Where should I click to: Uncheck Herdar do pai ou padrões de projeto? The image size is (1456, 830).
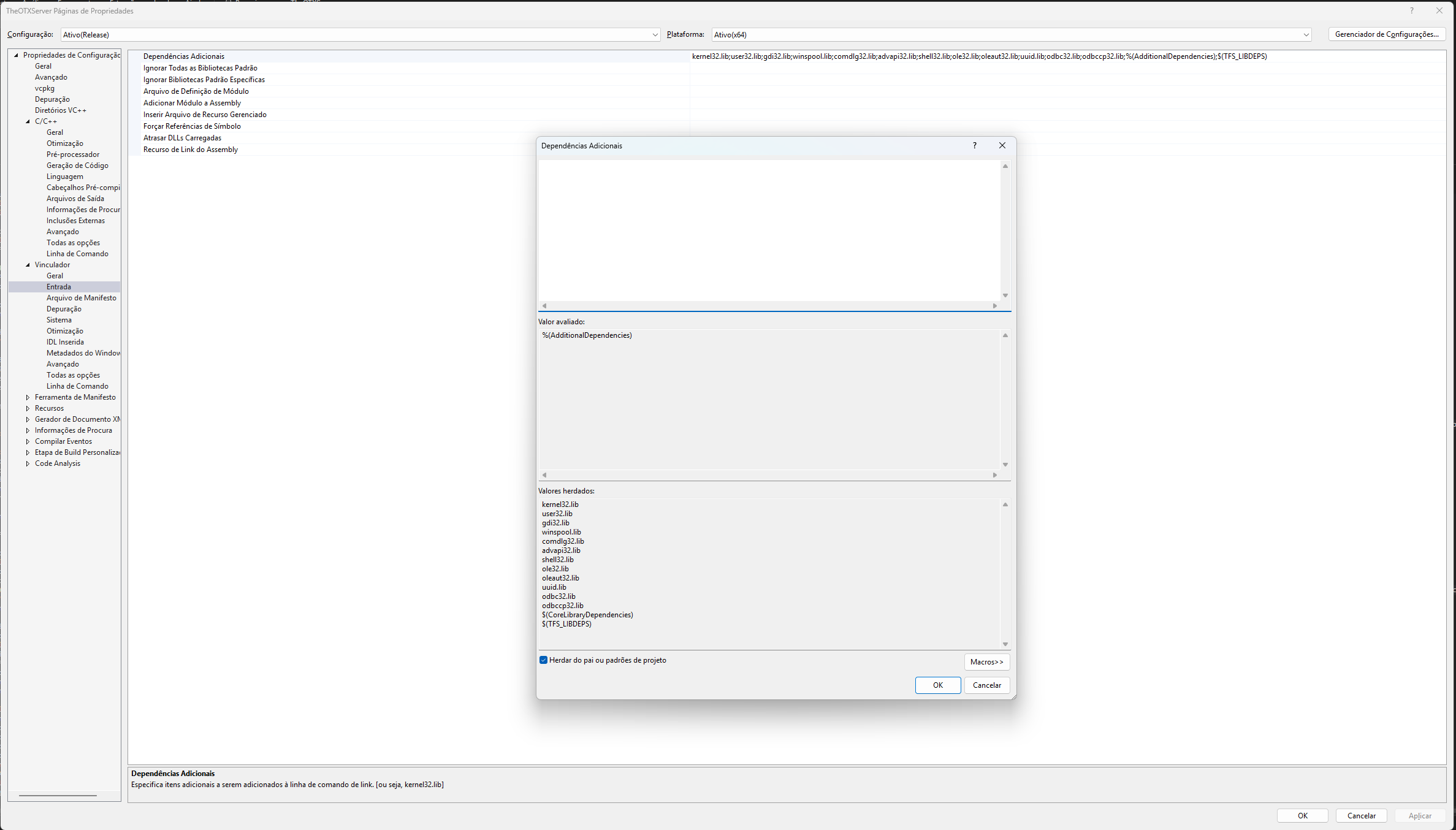pyautogui.click(x=544, y=660)
